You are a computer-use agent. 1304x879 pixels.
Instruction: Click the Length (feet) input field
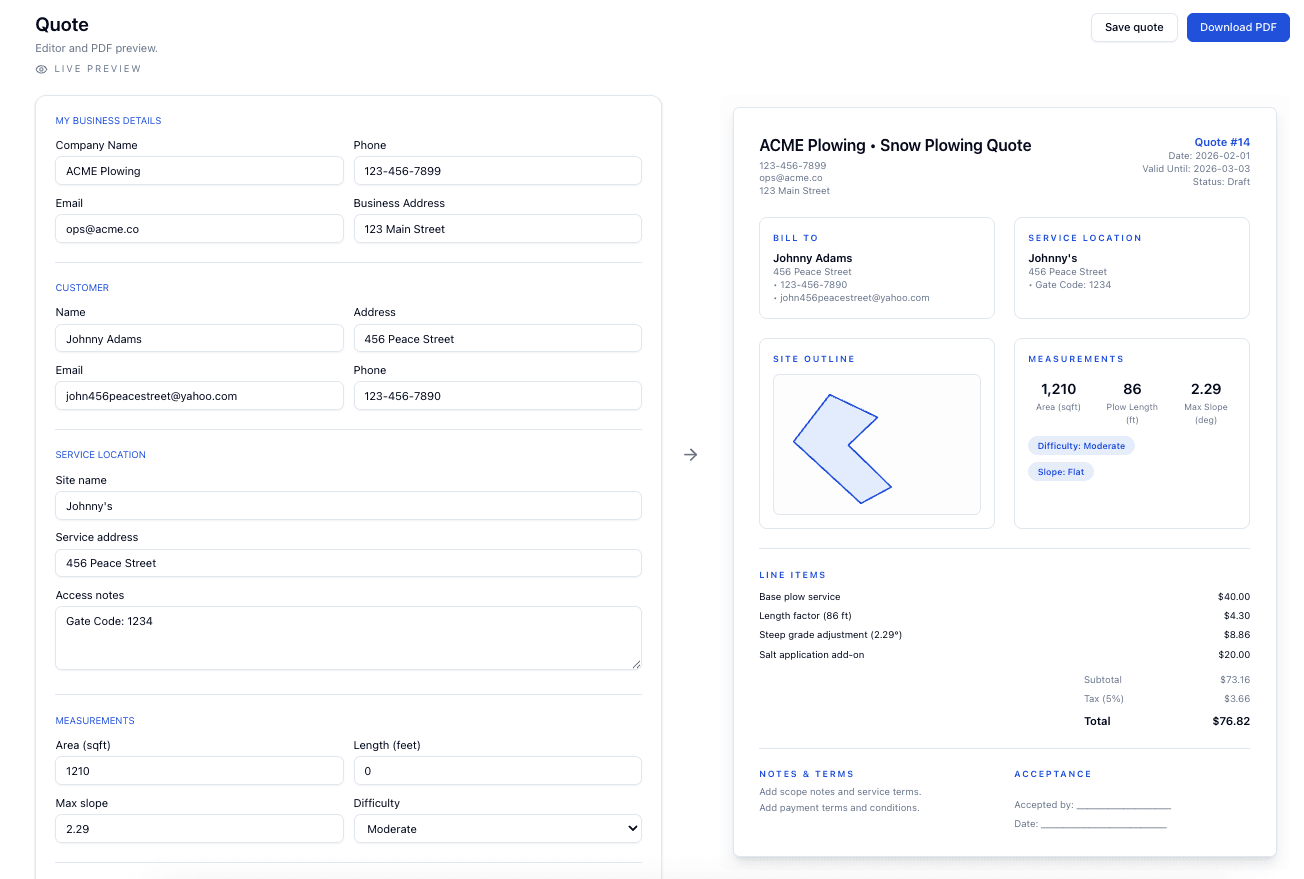tap(497, 770)
